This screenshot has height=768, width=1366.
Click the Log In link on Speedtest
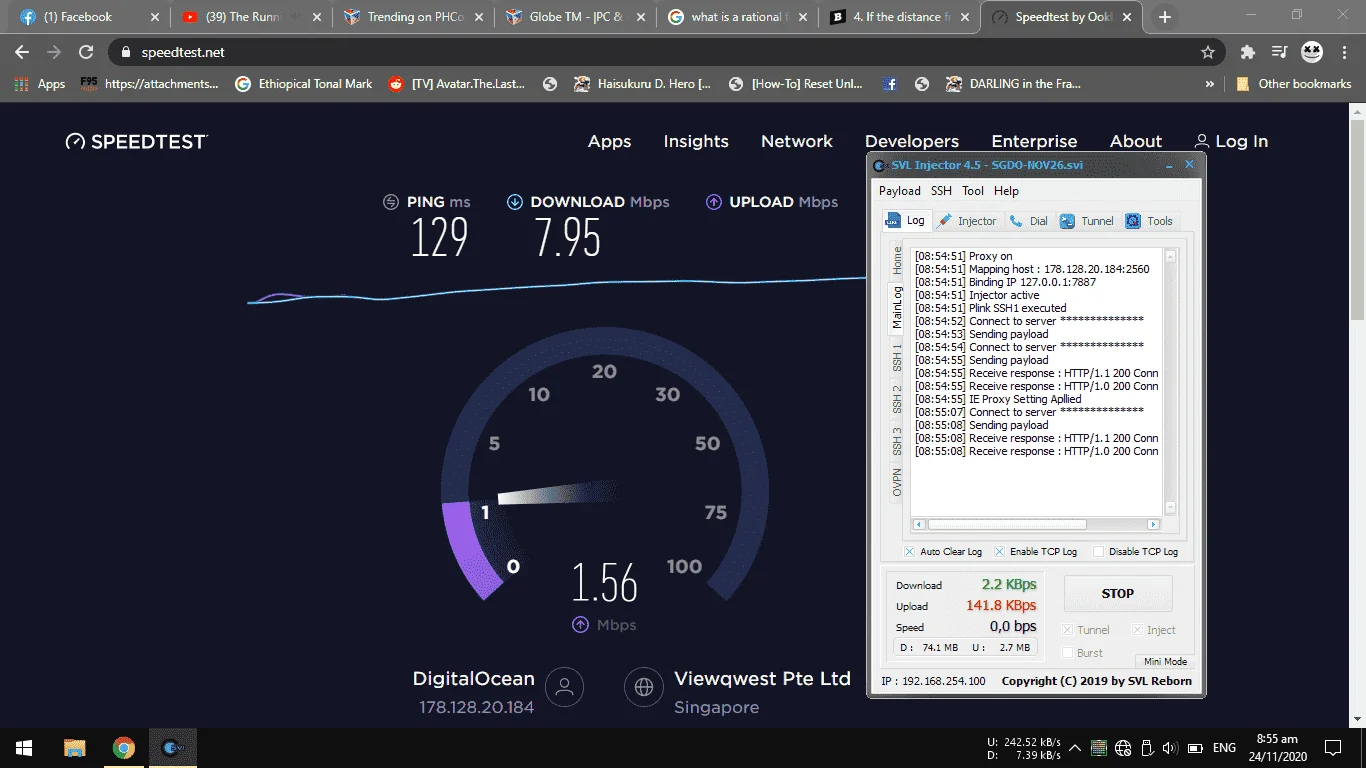[1231, 142]
